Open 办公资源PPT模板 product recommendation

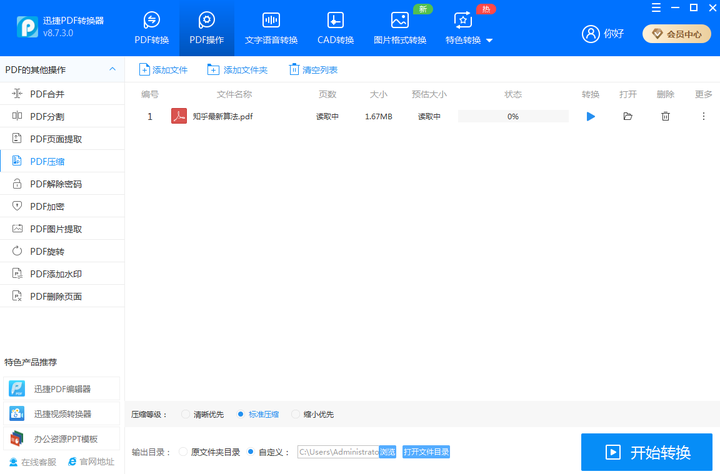coord(62,439)
